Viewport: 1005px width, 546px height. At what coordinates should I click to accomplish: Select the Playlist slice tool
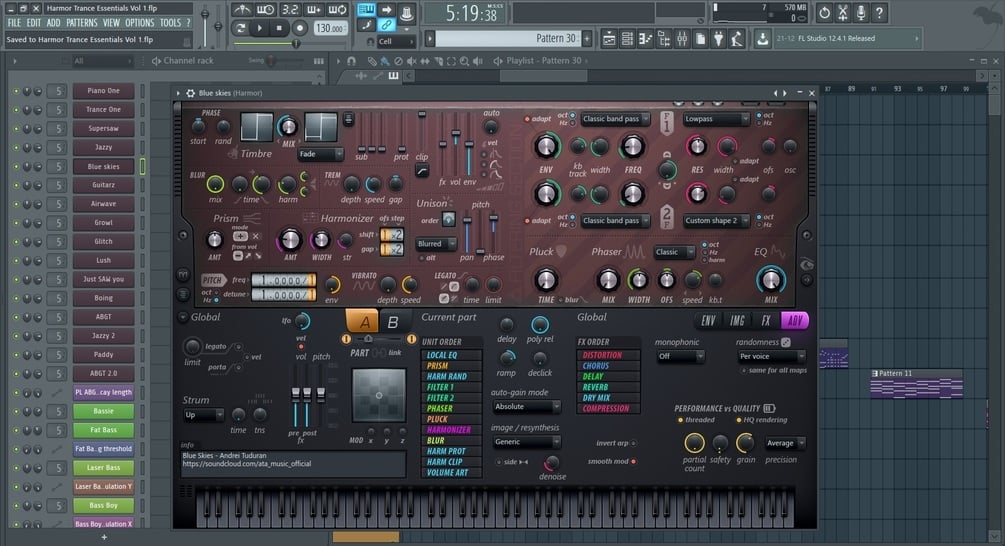[438, 61]
